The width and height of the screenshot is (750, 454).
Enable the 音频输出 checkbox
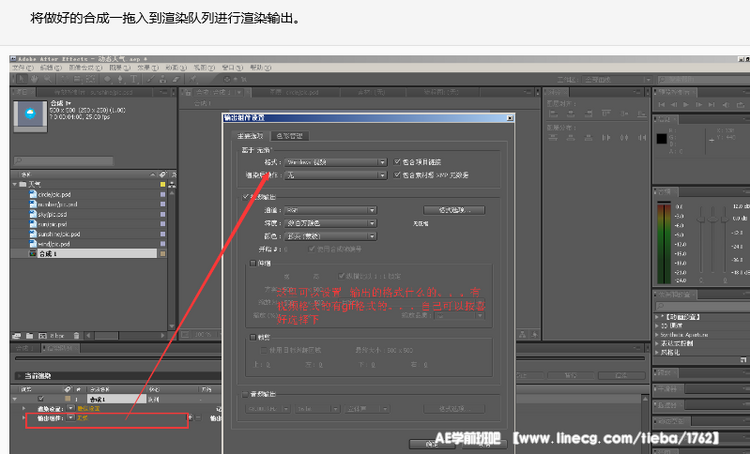coord(245,394)
